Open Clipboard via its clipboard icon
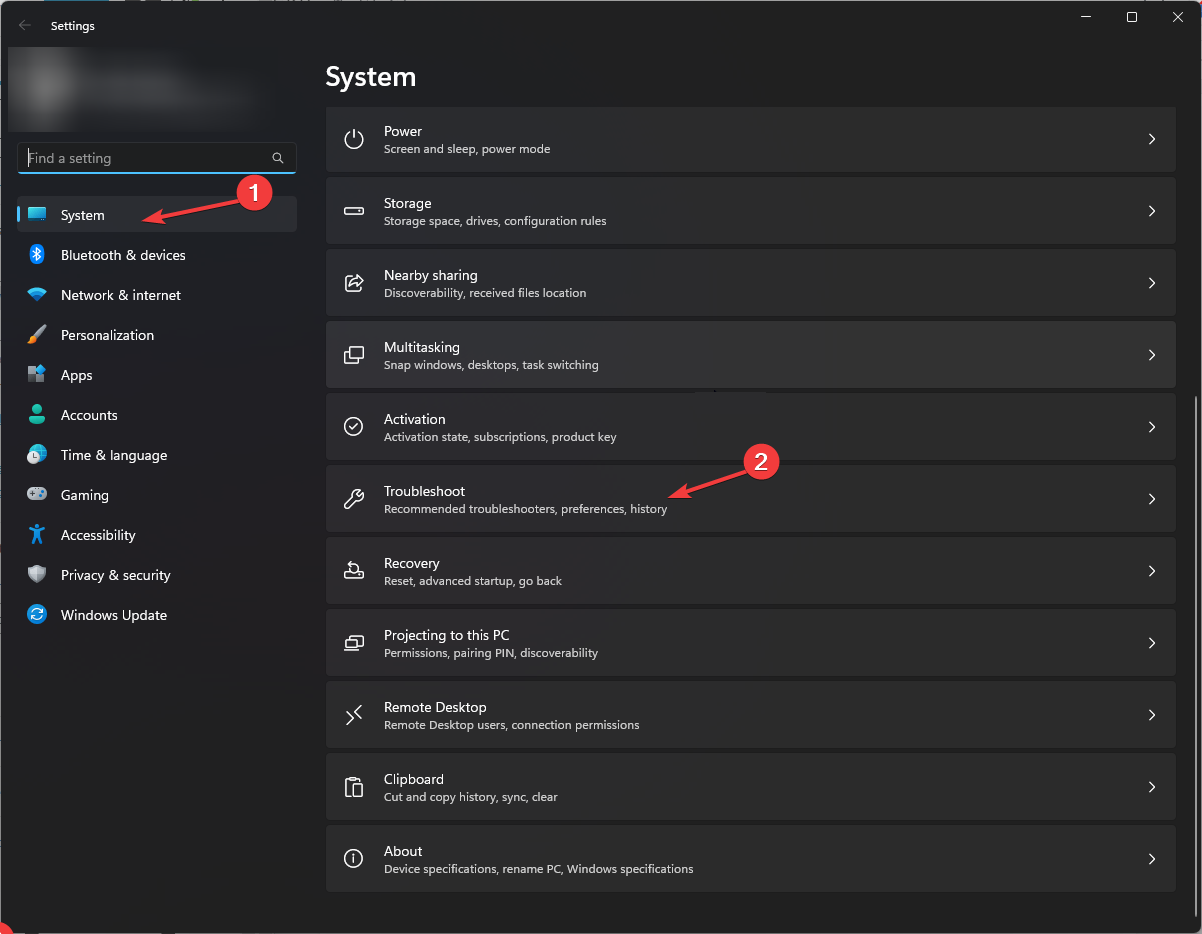This screenshot has height=934, width=1202. point(354,787)
